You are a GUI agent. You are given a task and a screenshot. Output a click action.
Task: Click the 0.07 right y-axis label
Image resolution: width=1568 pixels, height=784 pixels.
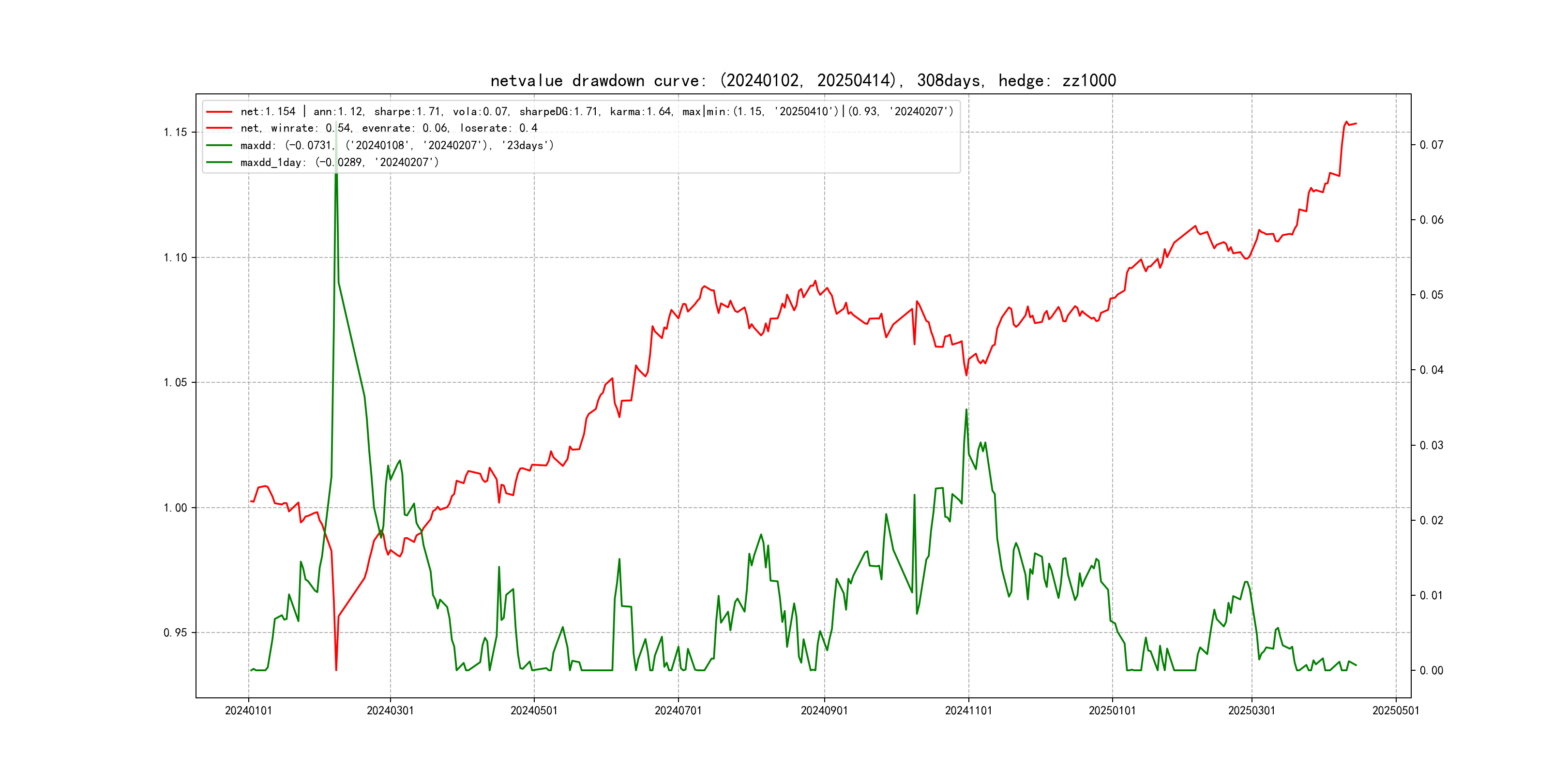pos(1431,145)
